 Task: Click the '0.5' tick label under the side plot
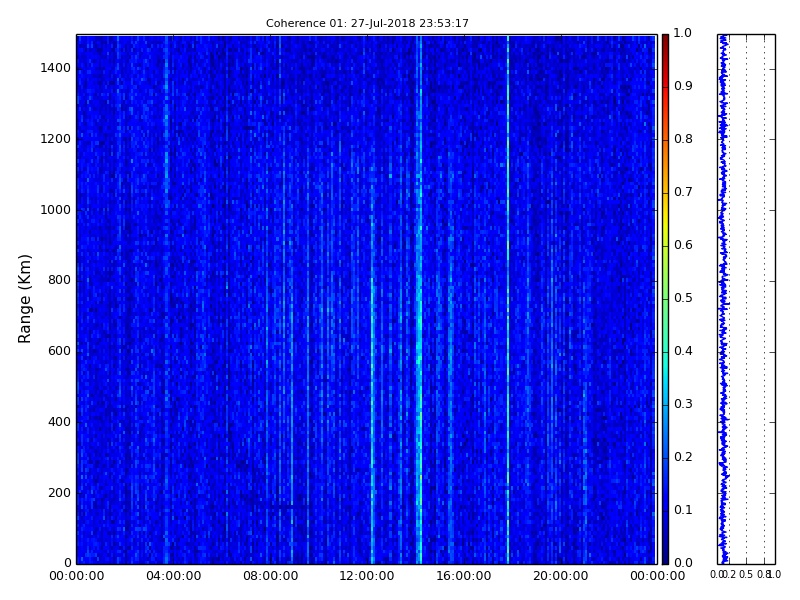click(x=746, y=575)
